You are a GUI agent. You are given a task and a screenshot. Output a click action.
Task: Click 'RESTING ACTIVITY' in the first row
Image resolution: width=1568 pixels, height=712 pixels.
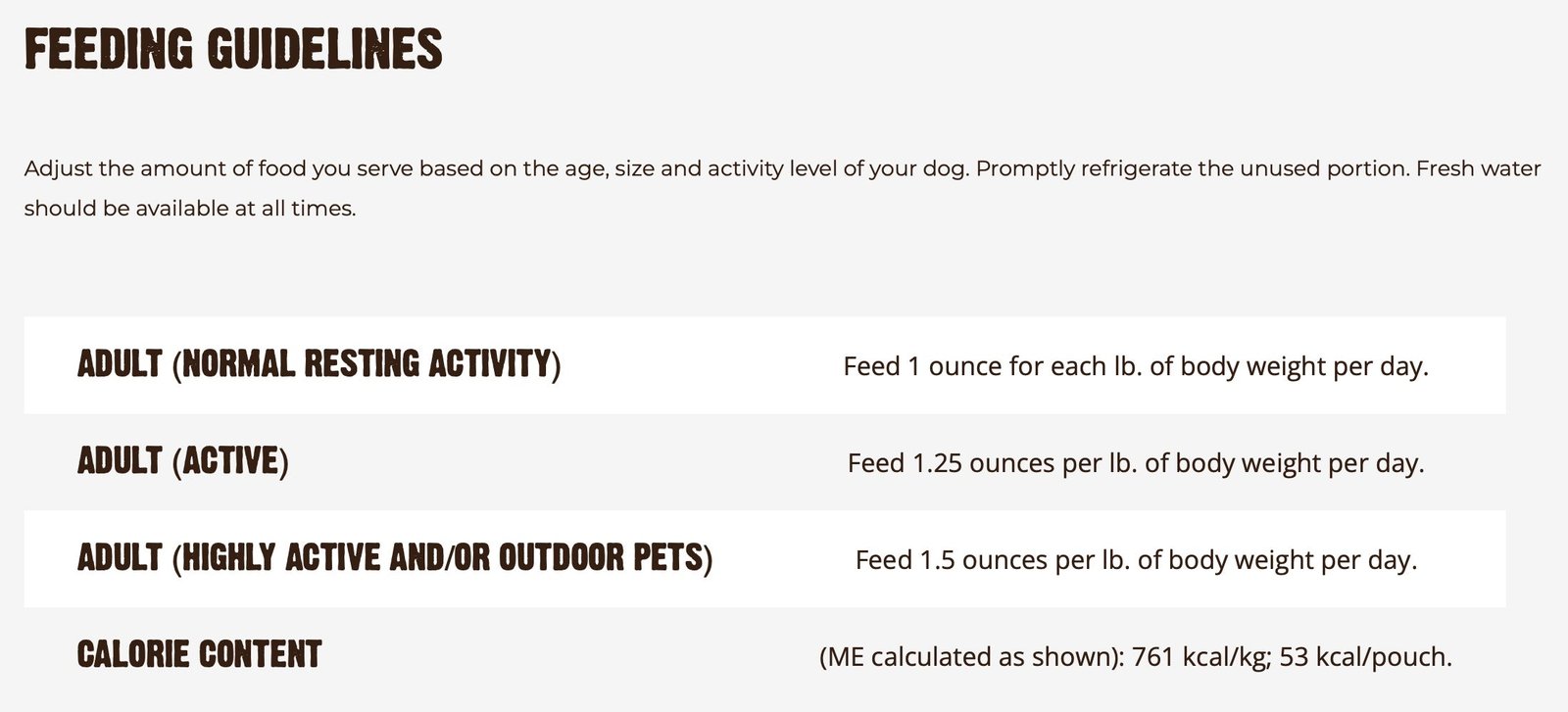(427, 364)
